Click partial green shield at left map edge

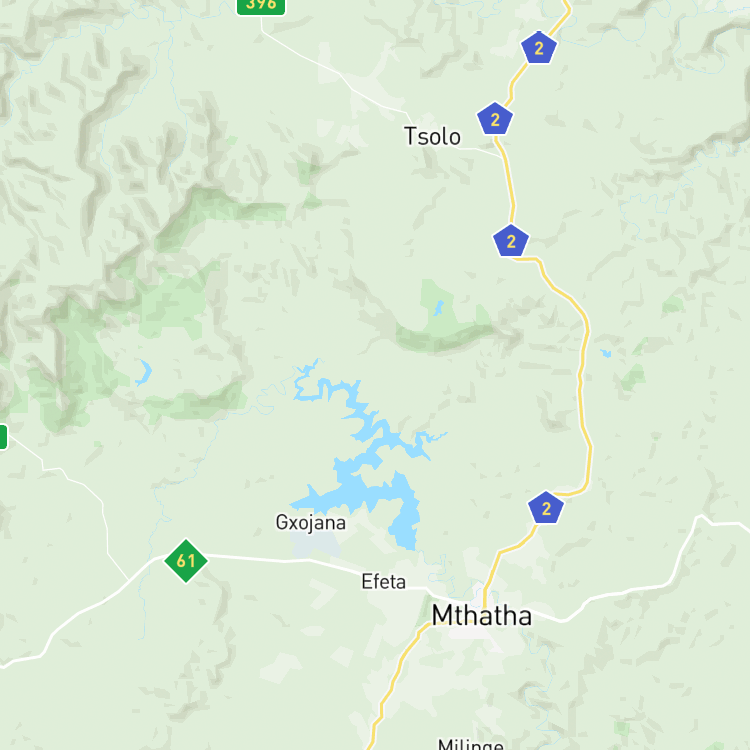3,437
